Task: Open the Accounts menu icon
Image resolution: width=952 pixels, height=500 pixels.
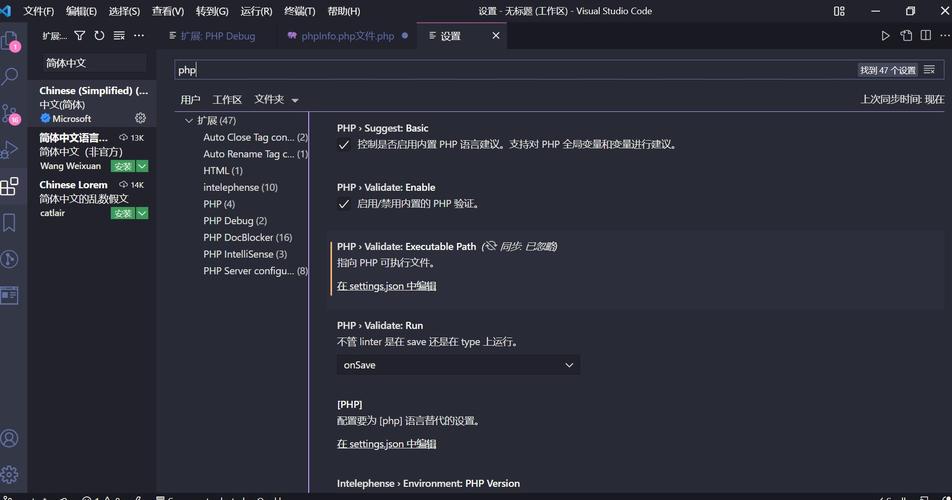Action: click(10, 438)
